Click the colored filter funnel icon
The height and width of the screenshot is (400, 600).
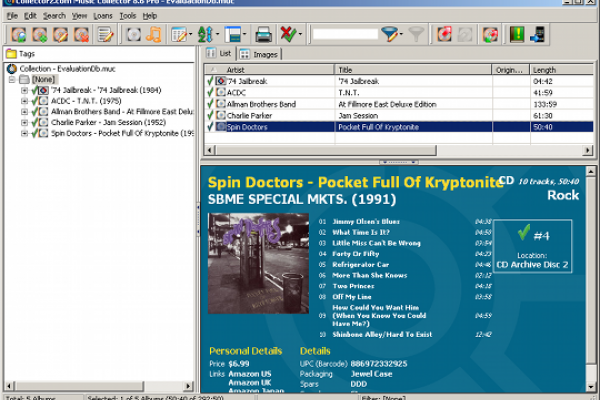pos(390,35)
